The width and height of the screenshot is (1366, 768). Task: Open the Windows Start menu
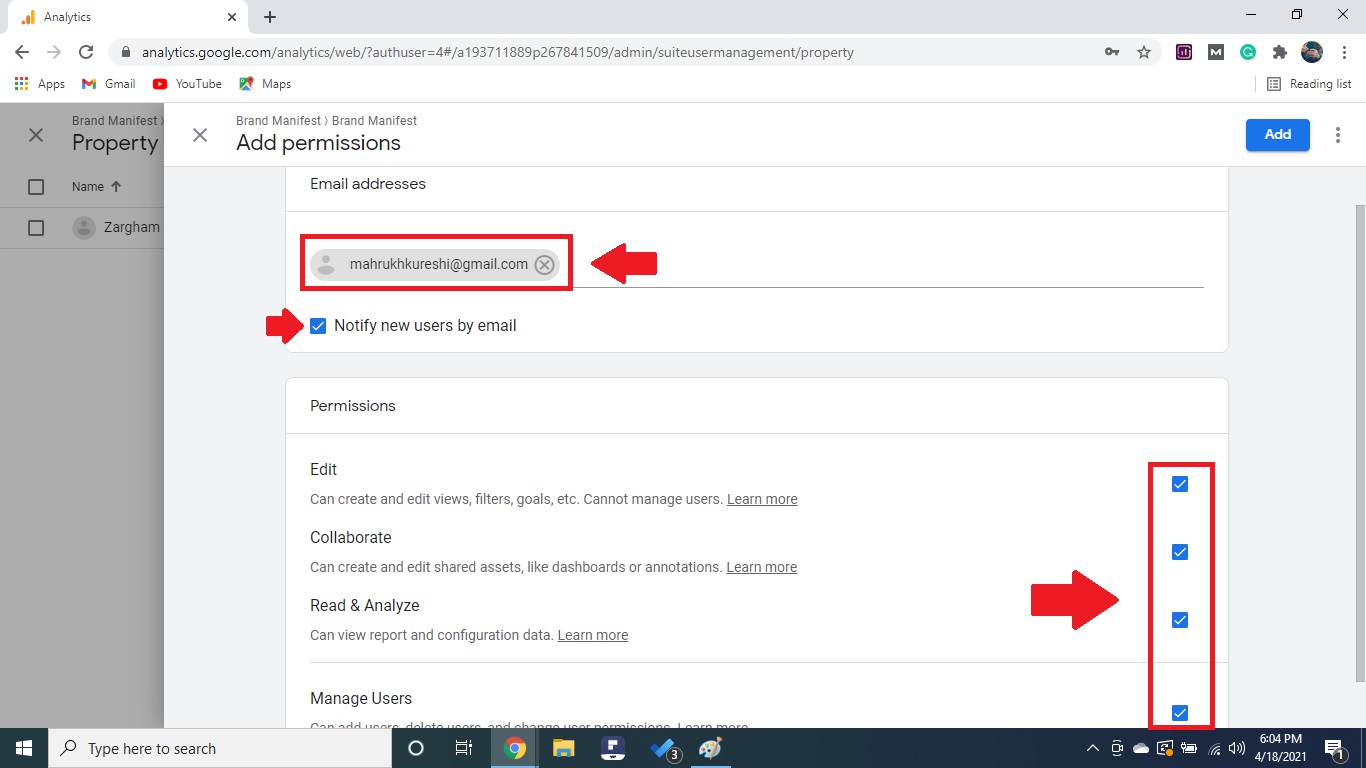(24, 748)
